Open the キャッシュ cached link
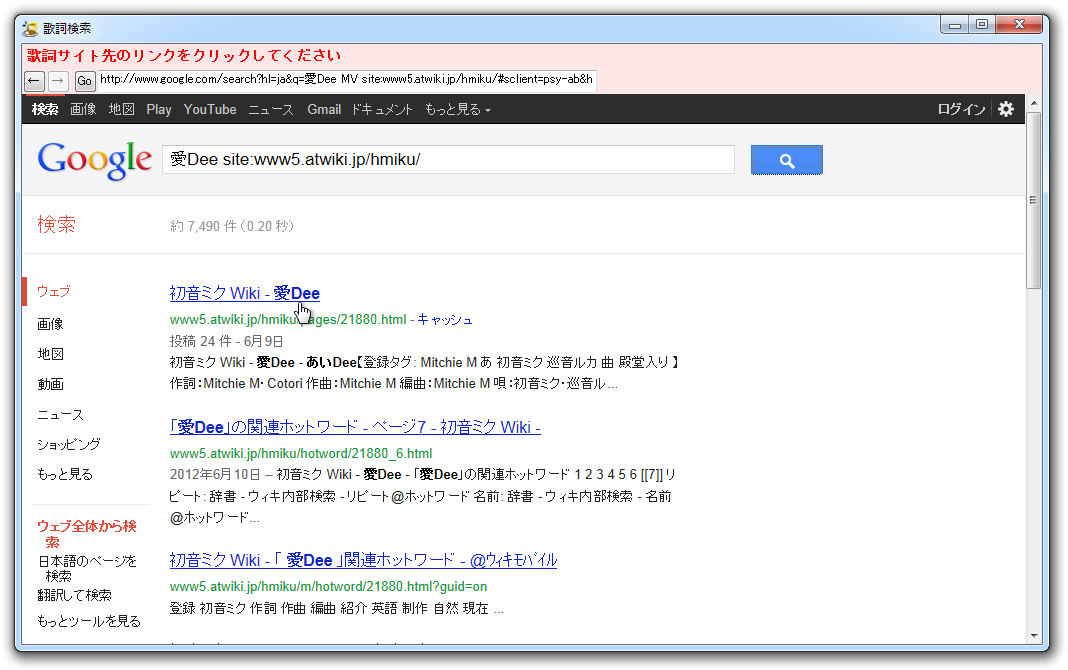The image size is (1068, 670). pyautogui.click(x=445, y=319)
